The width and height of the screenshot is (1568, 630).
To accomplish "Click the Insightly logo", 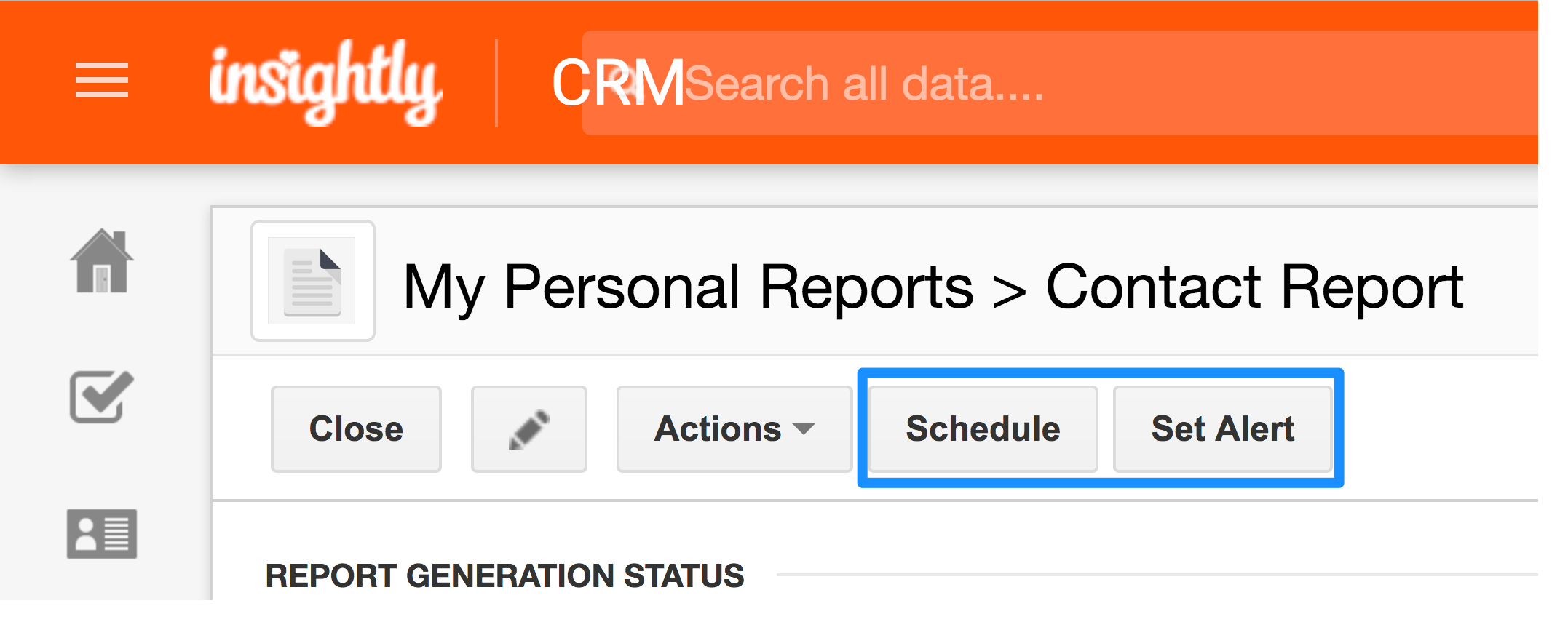I will [x=325, y=81].
